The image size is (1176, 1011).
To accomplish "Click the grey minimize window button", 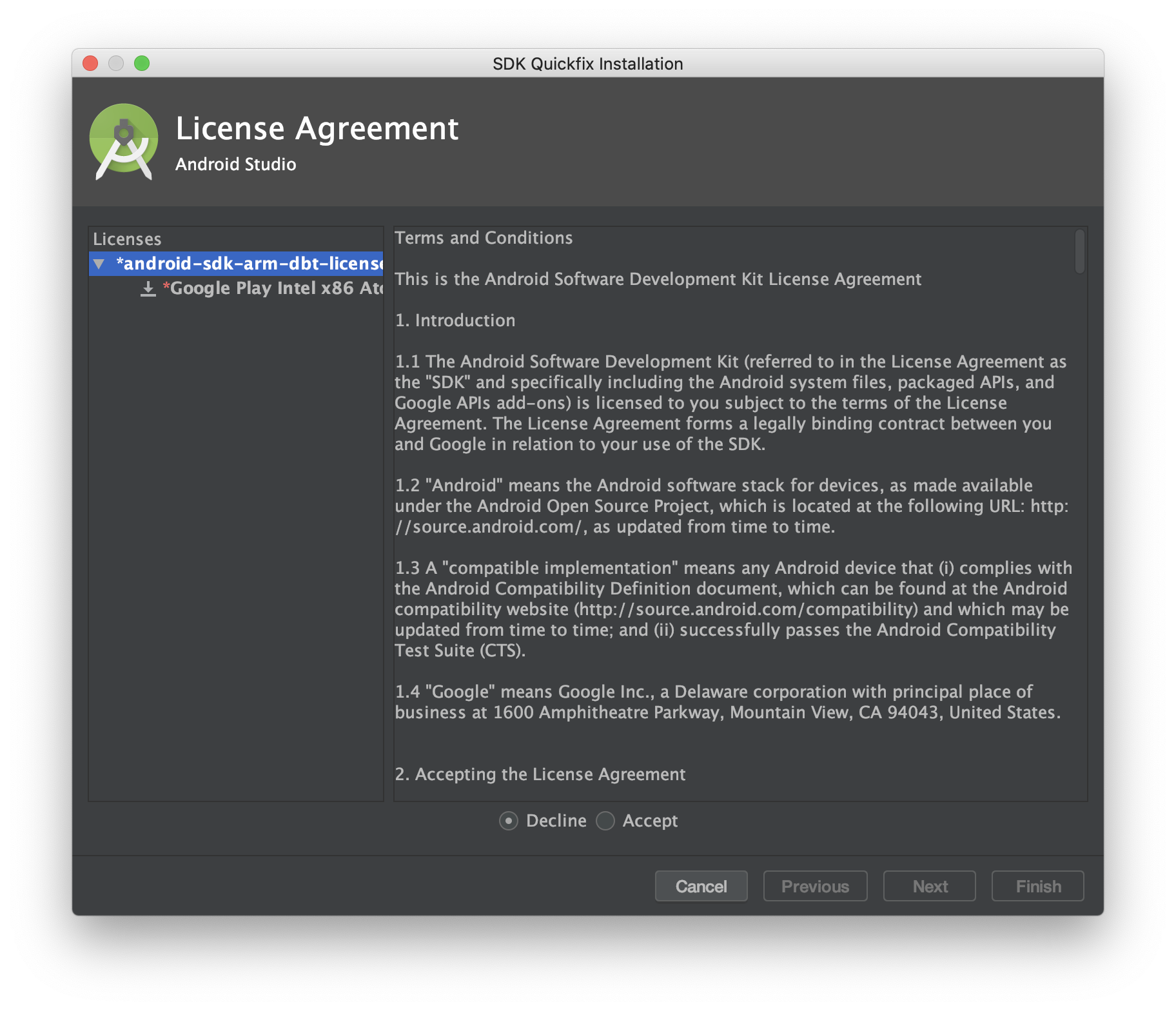I will [116, 63].
